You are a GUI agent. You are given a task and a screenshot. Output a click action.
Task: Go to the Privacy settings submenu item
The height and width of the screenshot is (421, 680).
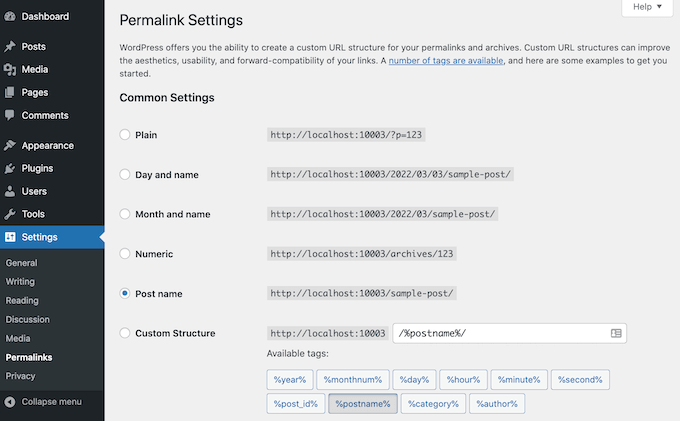point(20,376)
